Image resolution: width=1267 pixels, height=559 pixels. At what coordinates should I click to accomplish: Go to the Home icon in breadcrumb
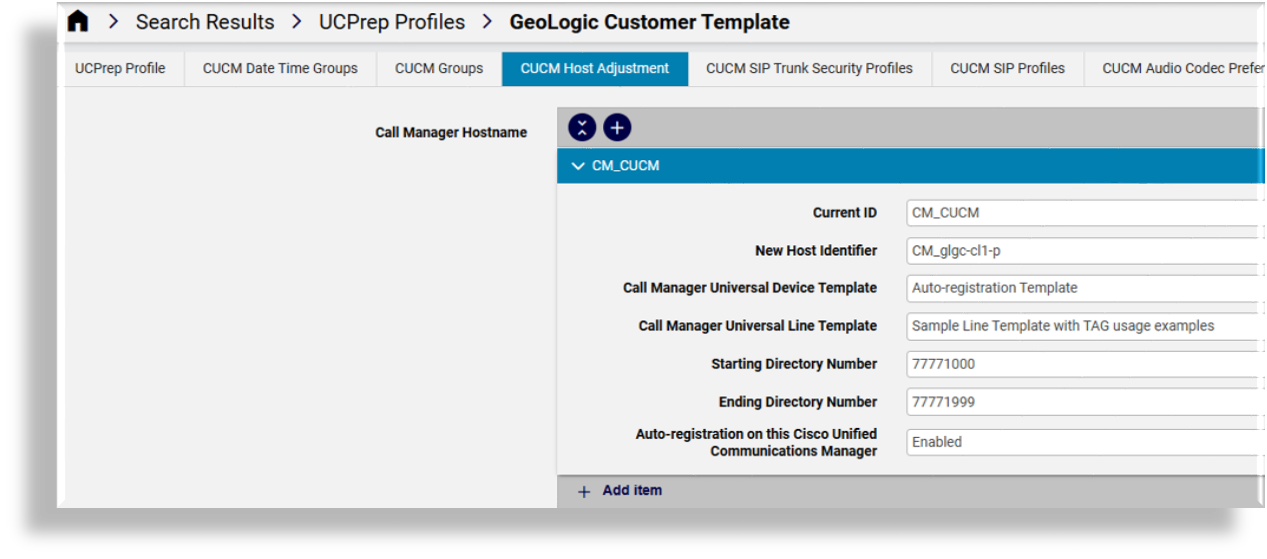point(78,22)
